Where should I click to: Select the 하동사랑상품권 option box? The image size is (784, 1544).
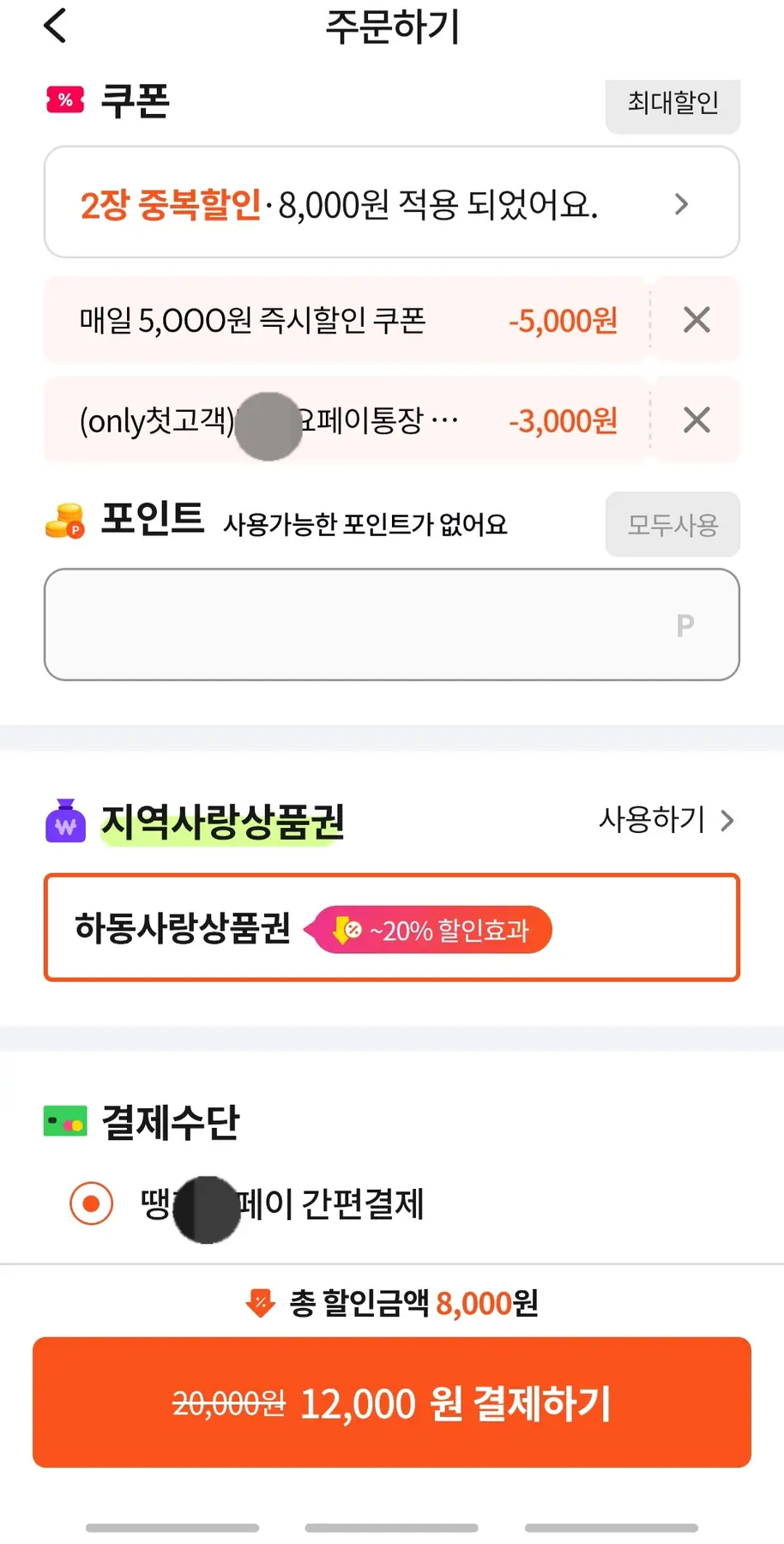coord(391,927)
